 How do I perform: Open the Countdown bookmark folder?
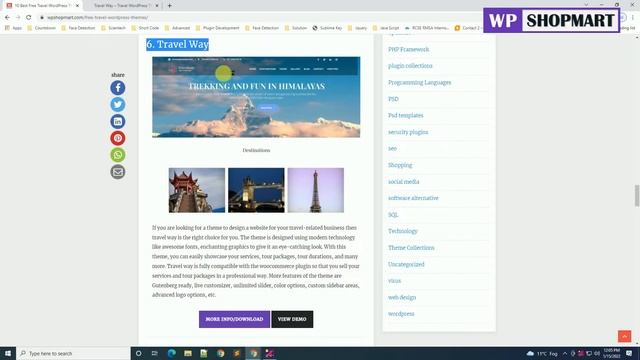point(41,28)
